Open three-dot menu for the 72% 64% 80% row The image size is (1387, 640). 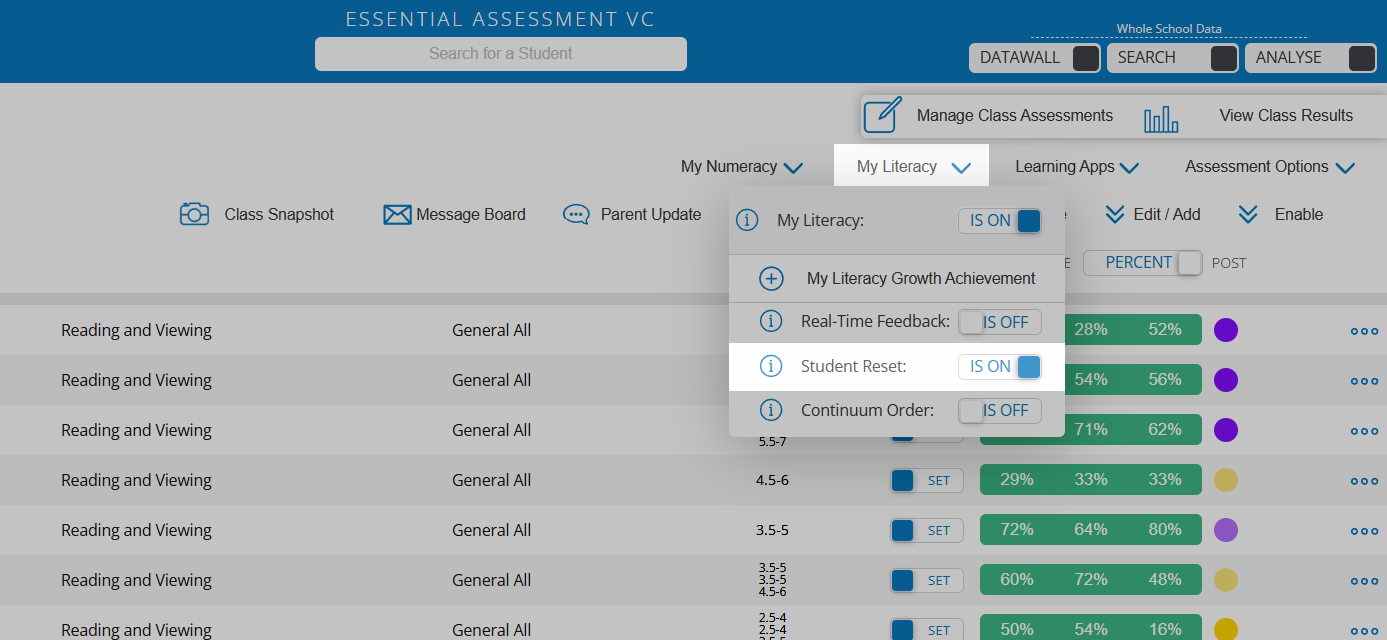coord(1364,530)
